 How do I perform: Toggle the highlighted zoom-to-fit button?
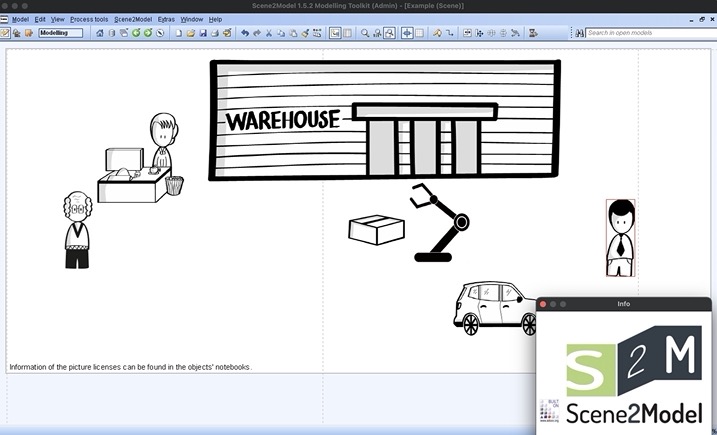(389, 33)
